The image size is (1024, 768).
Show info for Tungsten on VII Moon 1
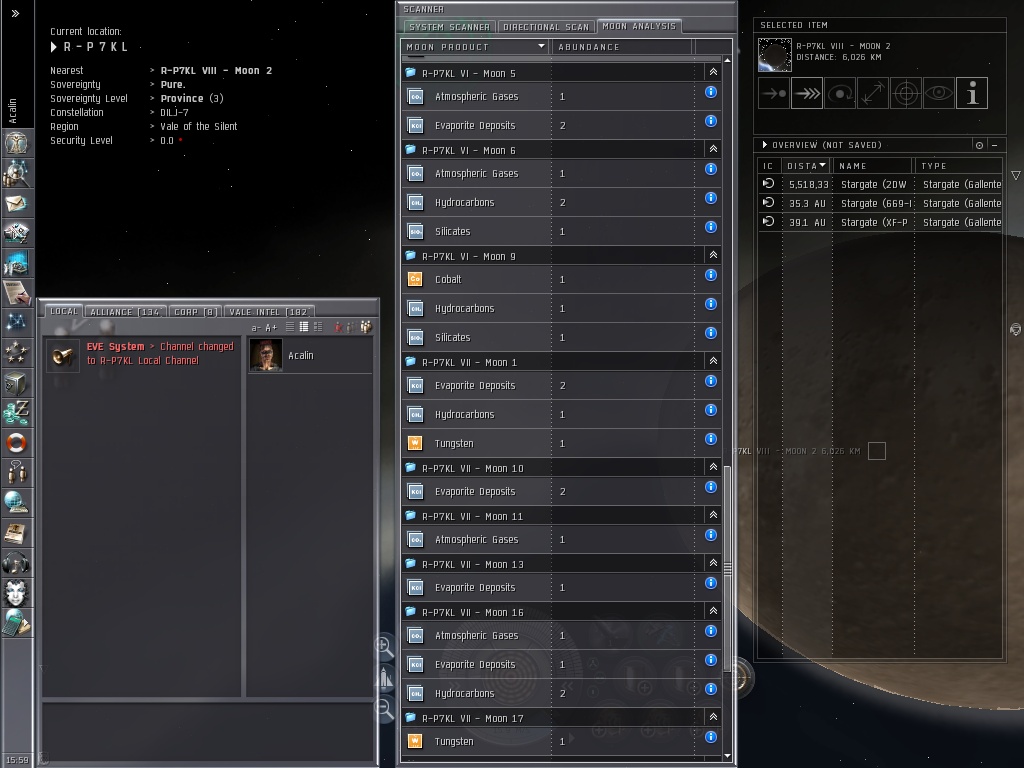click(x=711, y=439)
